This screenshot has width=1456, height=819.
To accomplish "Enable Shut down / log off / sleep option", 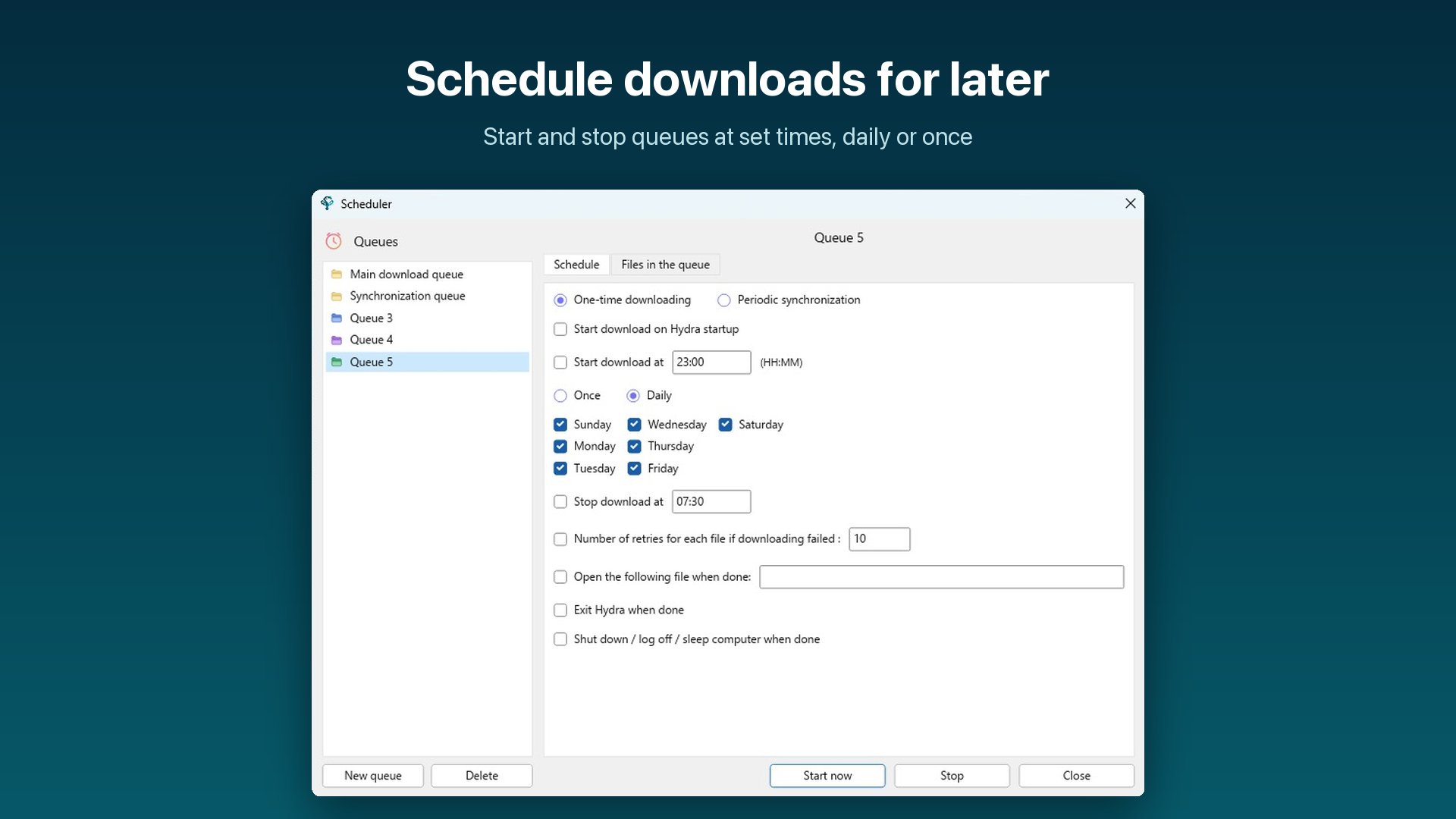I will coord(560,639).
